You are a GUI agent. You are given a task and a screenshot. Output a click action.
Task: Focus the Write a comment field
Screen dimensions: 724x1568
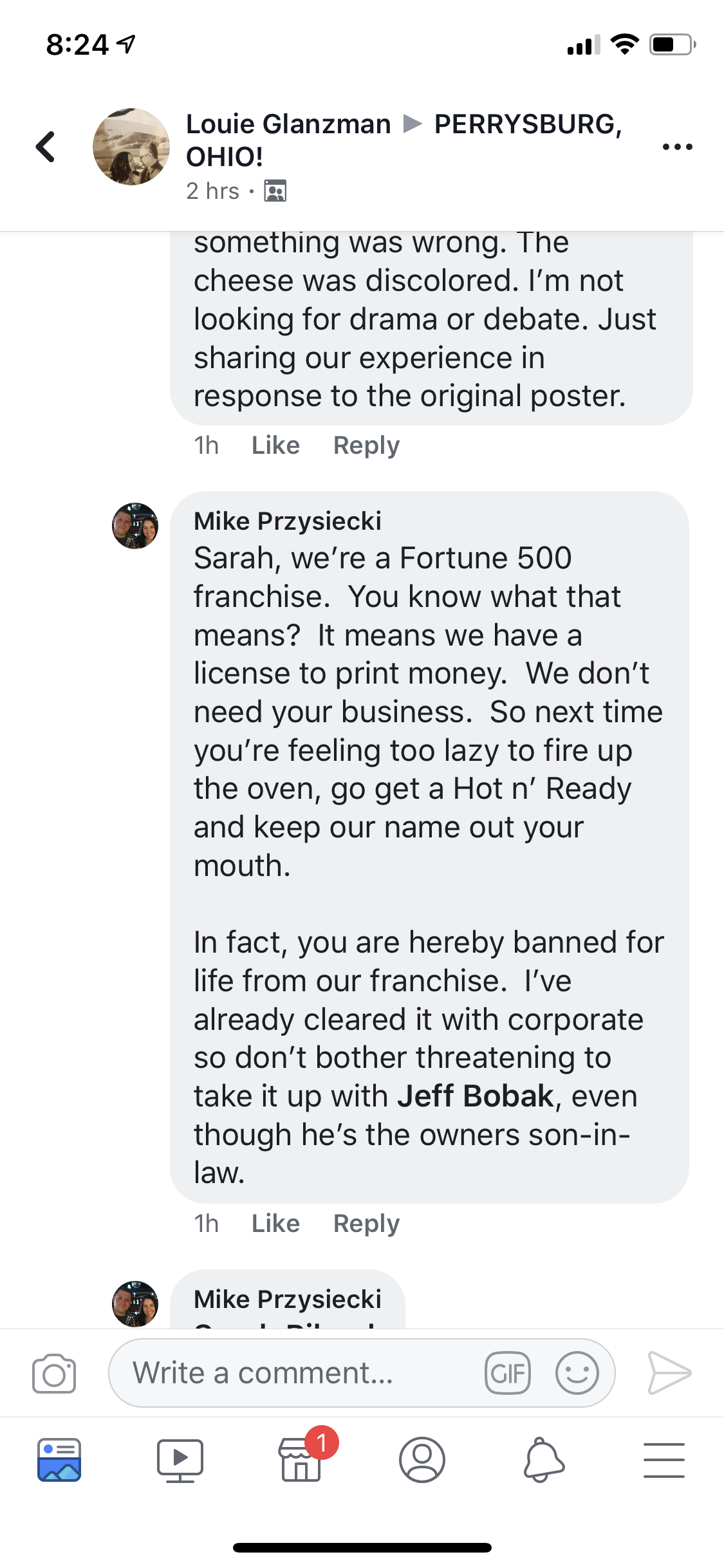click(x=296, y=1374)
